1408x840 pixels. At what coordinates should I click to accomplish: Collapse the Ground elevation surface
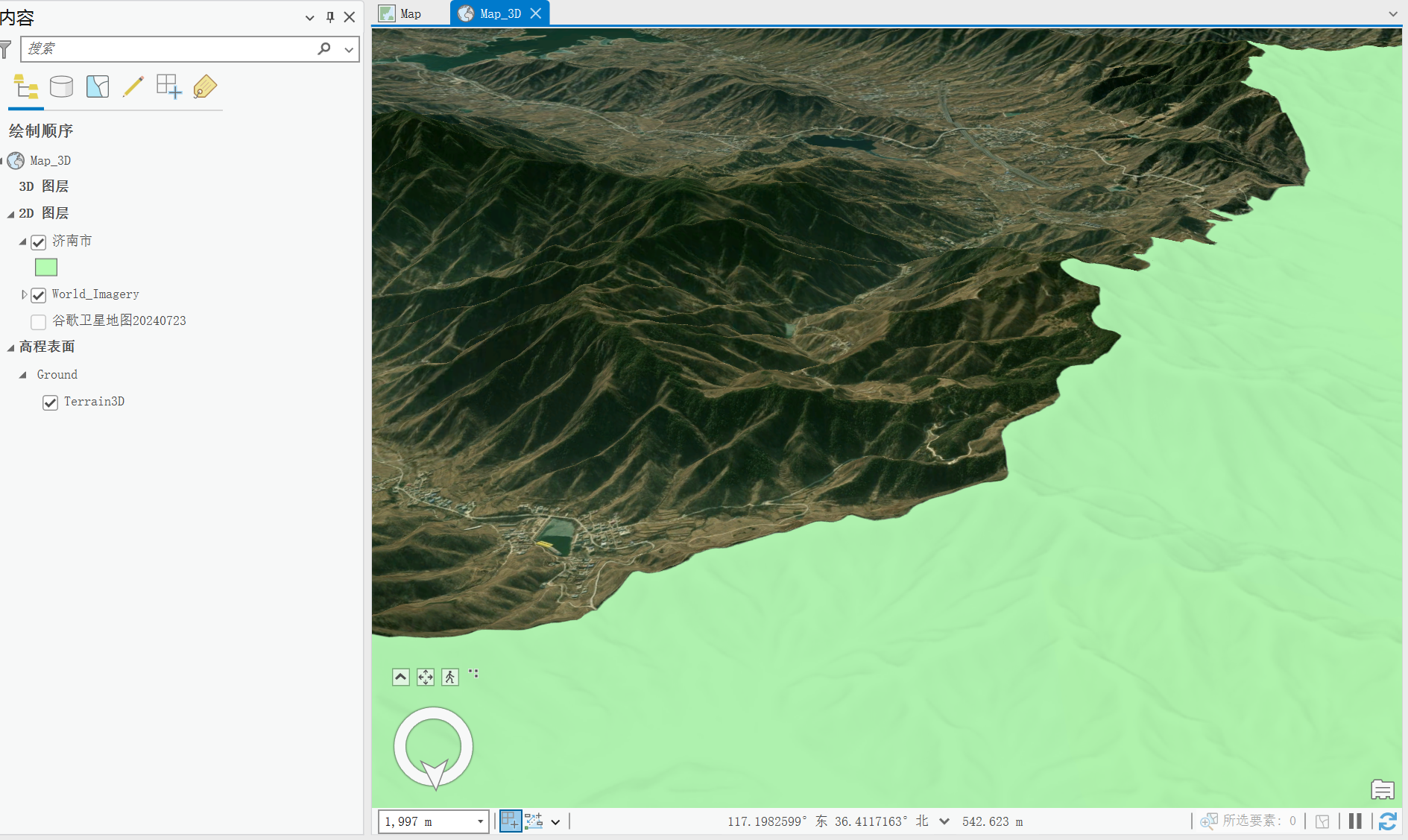[x=22, y=375]
